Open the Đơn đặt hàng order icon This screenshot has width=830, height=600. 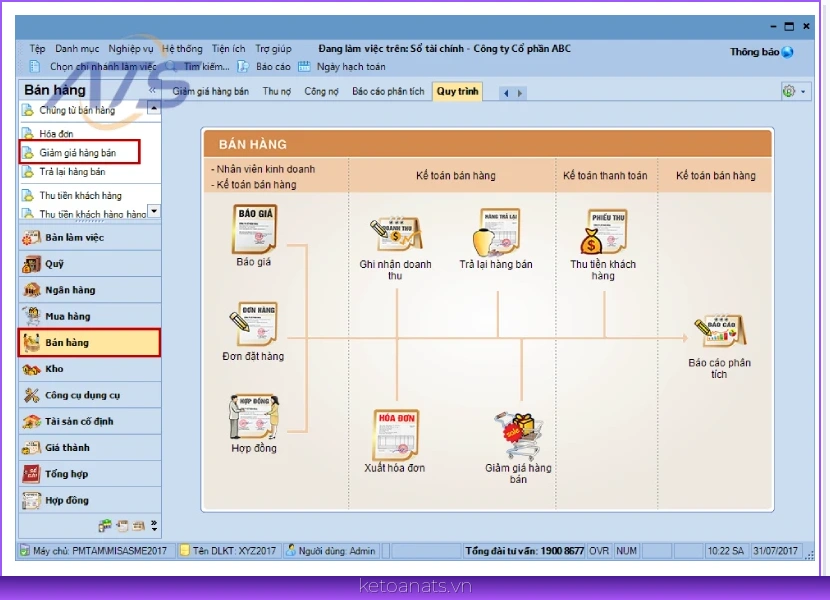pos(254,324)
